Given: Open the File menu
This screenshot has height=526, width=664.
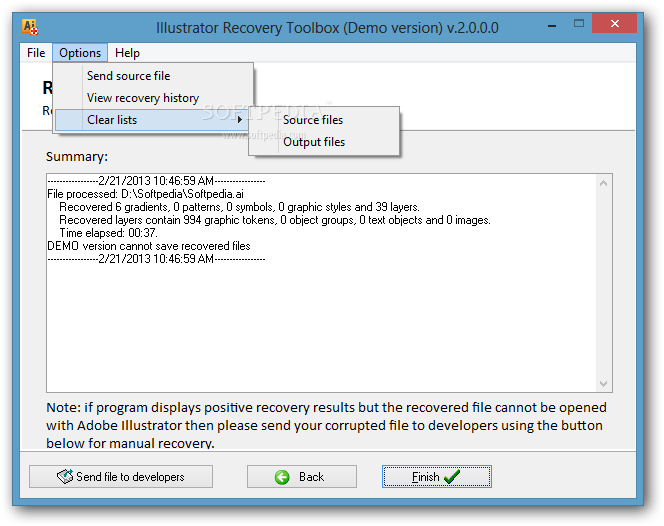Looking at the screenshot, I should [x=36, y=53].
